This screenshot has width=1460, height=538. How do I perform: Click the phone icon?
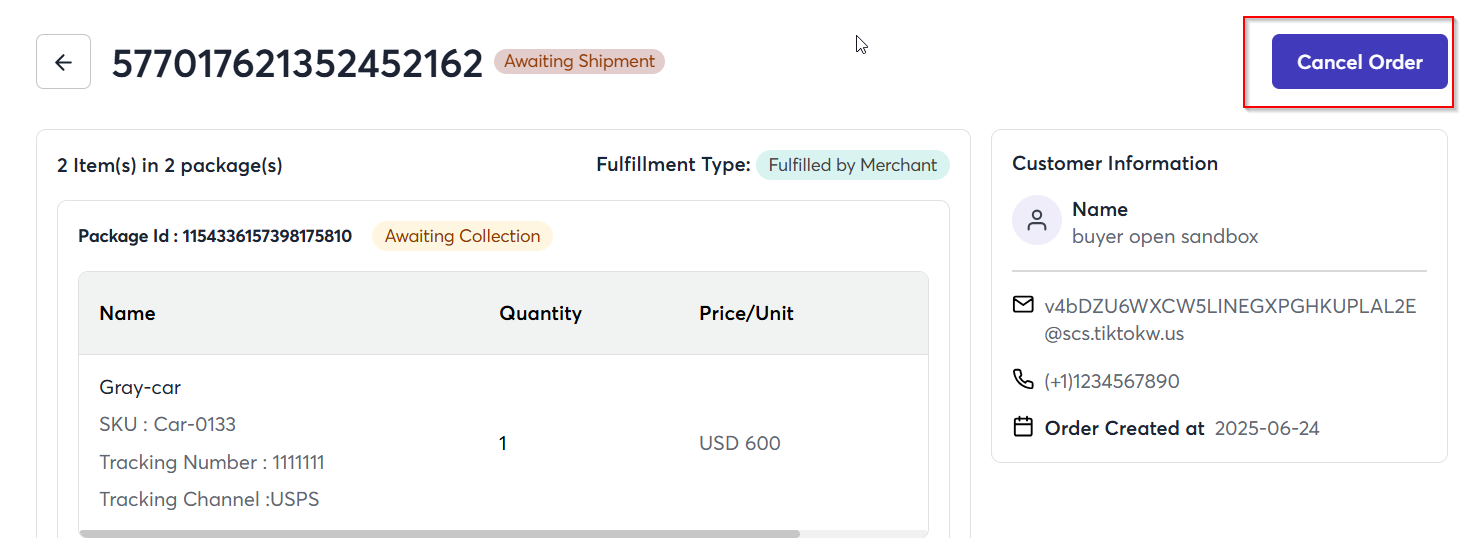[x=1023, y=379]
